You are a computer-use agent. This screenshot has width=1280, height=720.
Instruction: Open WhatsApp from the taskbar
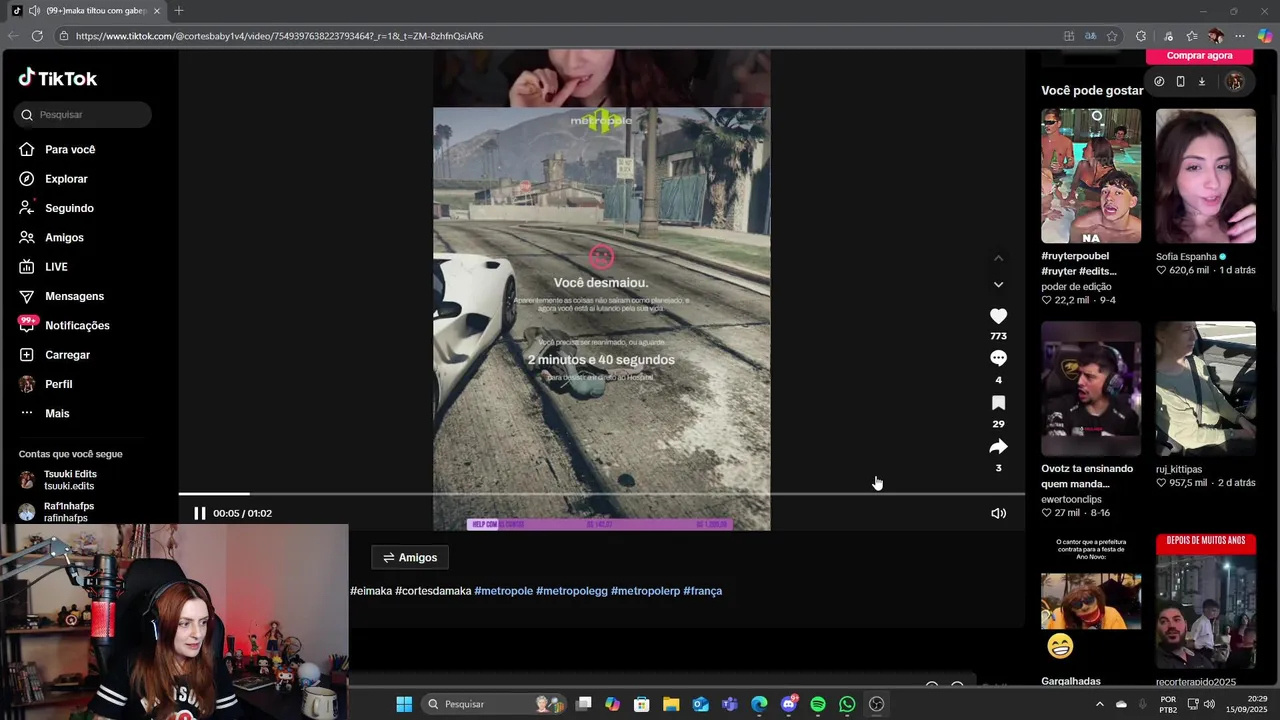pyautogui.click(x=847, y=704)
